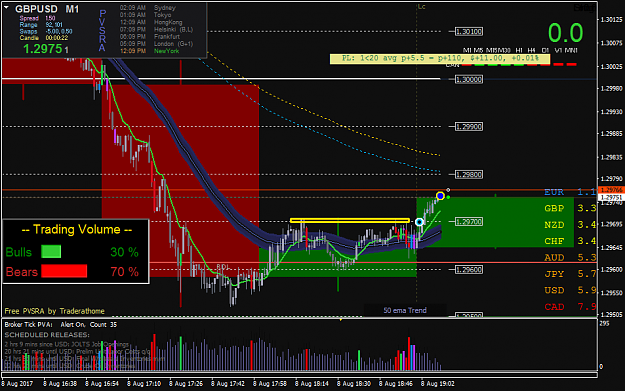Click the orange 1.29766 price axis tag
The width and height of the screenshot is (625, 391).
611,190
